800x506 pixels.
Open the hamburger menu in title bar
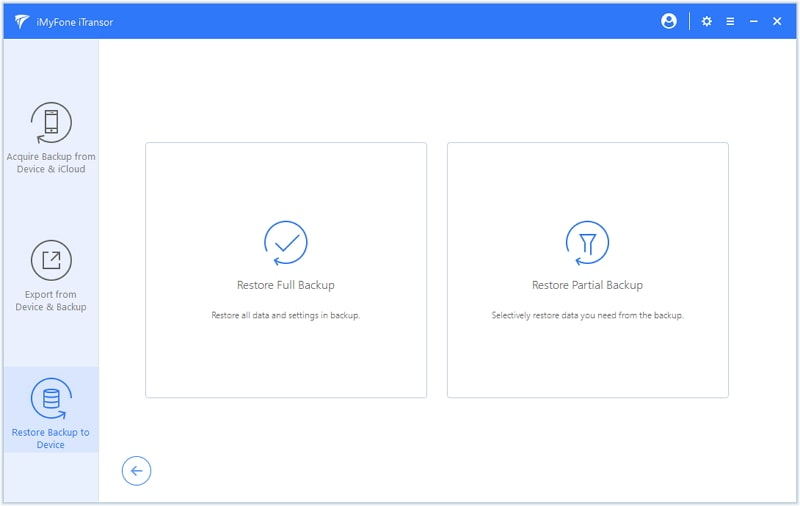[x=730, y=21]
